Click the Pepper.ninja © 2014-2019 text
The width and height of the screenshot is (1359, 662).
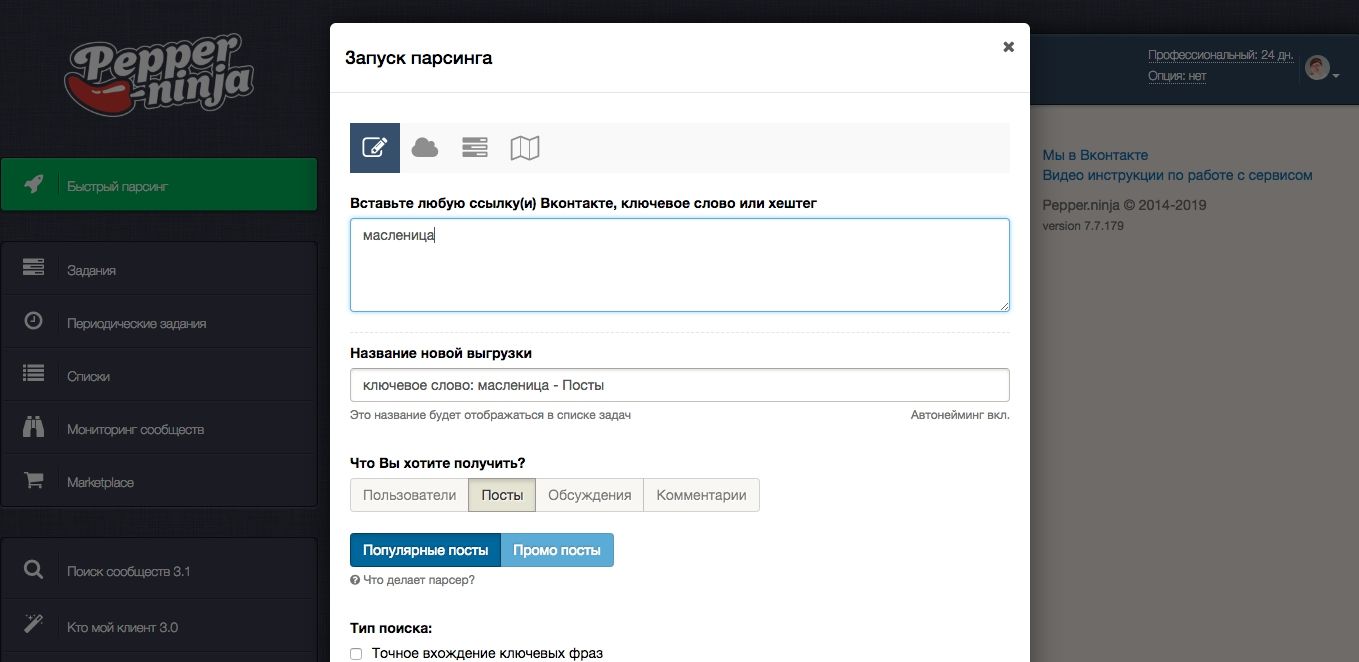[1124, 205]
